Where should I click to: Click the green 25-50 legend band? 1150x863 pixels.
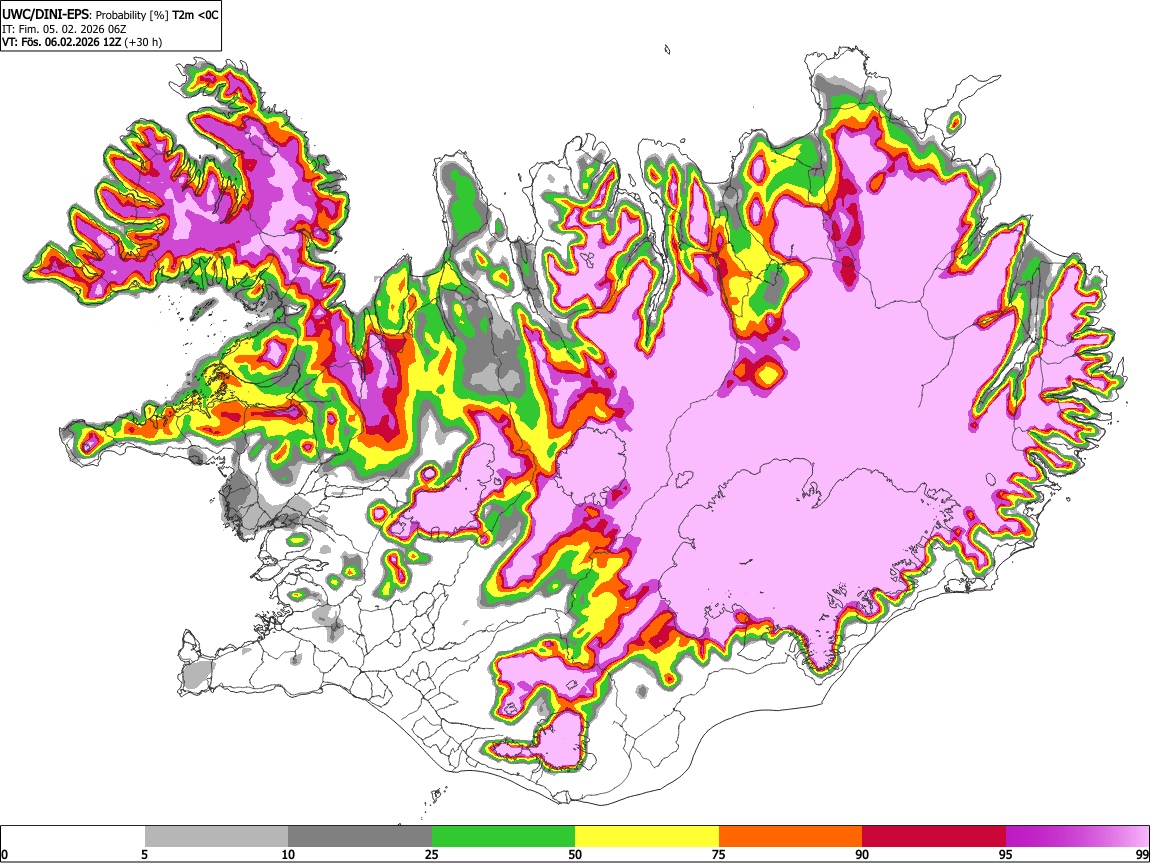pyautogui.click(x=503, y=836)
